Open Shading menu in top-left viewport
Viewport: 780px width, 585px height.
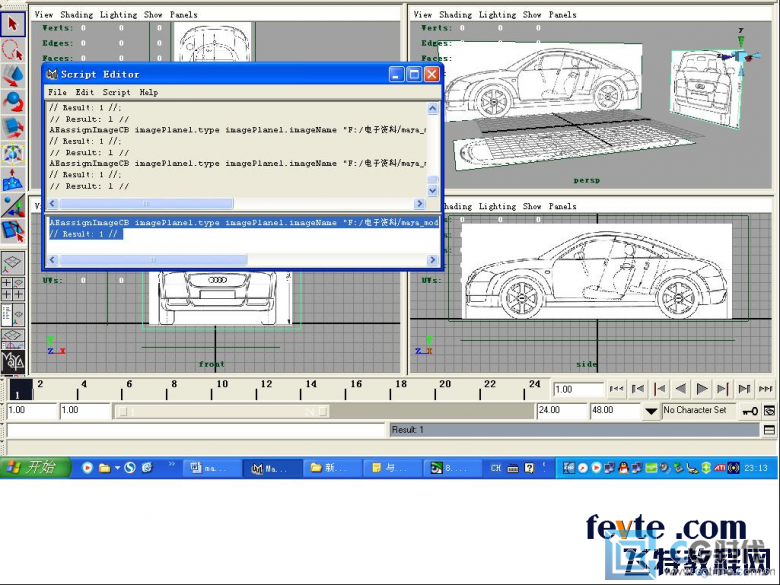(x=77, y=14)
